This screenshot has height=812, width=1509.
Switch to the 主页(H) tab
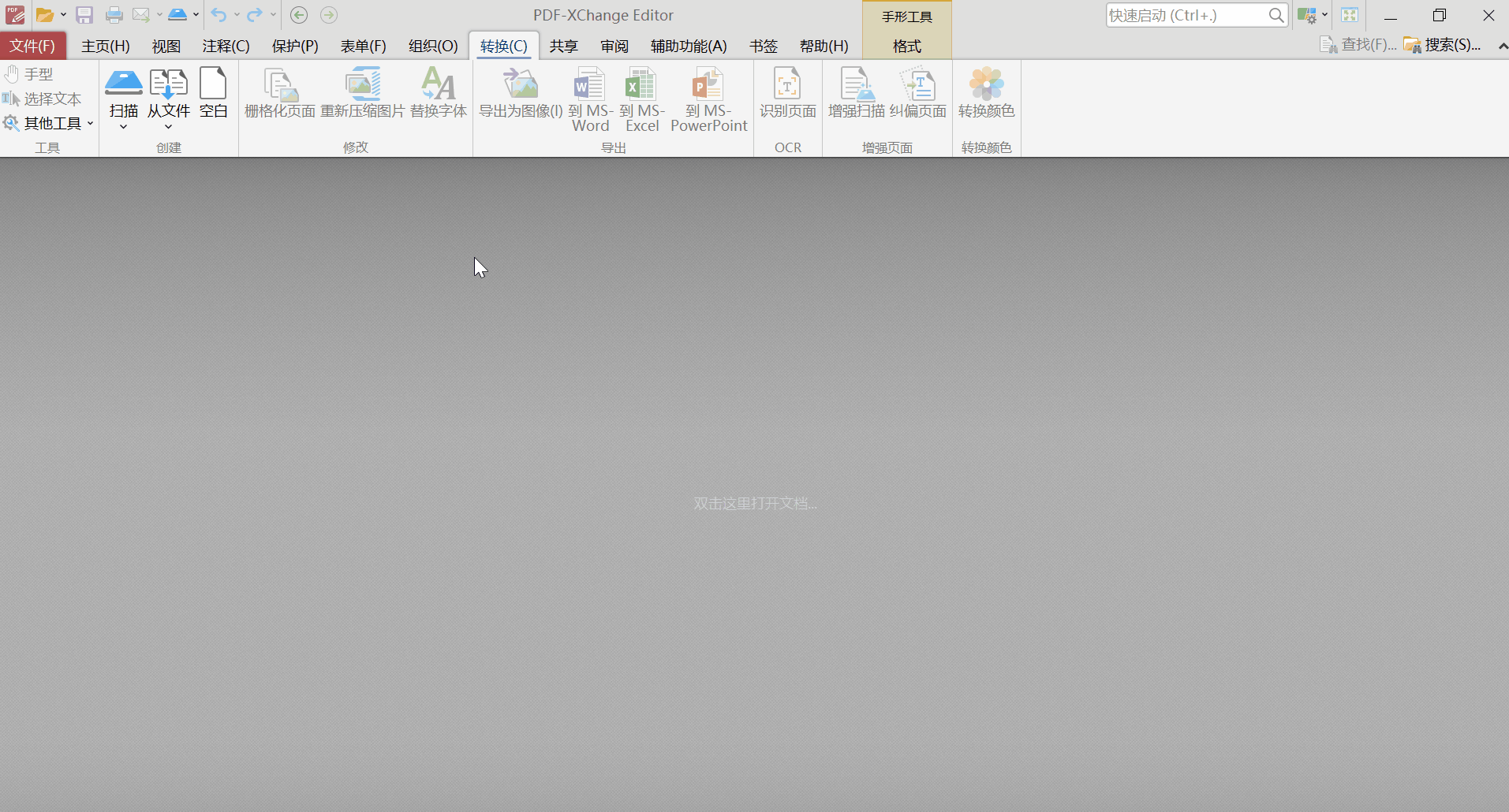[x=106, y=46]
